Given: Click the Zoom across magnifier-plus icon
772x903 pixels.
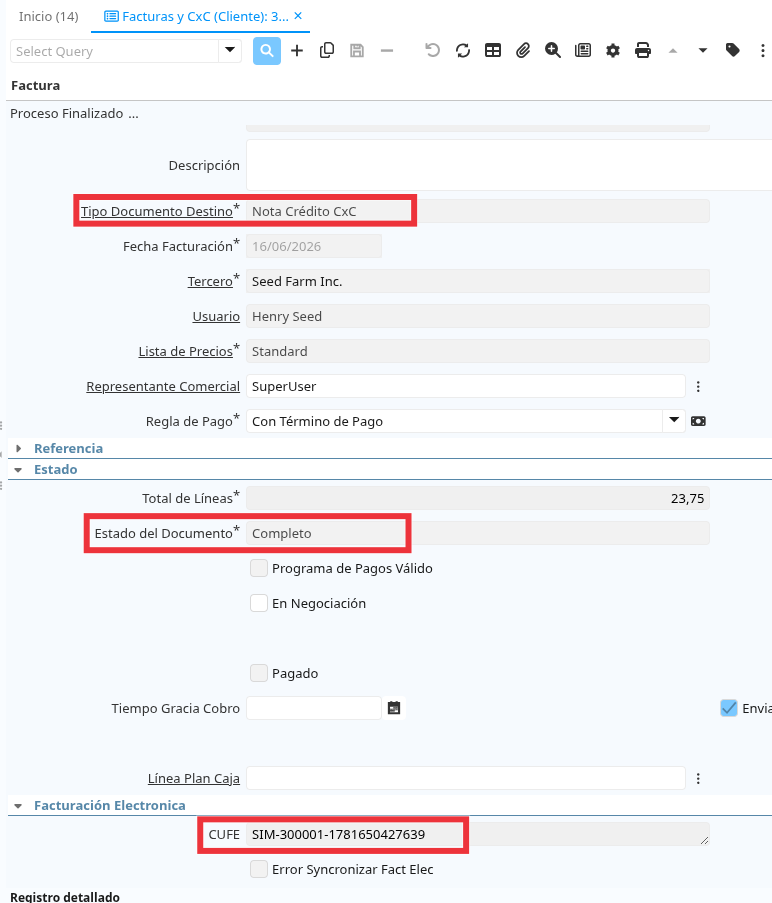Looking at the screenshot, I should point(553,51).
